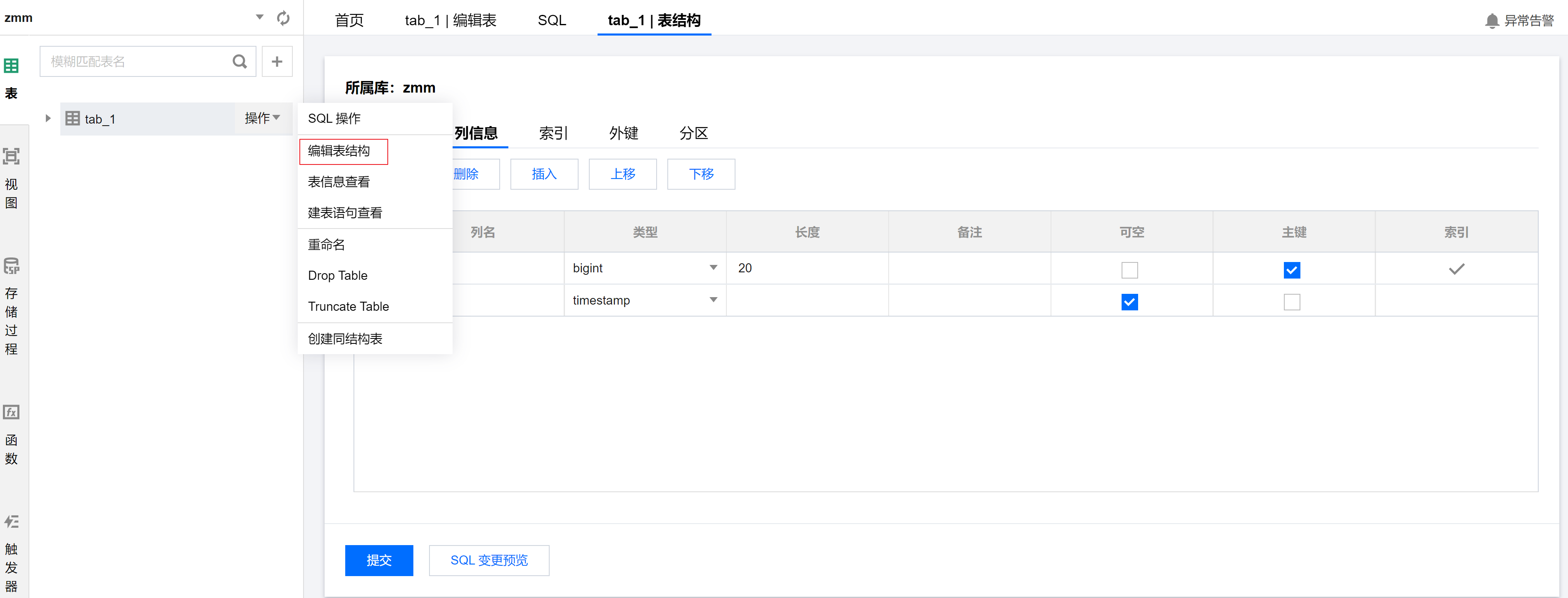Image resolution: width=1568 pixels, height=598 pixels.
Task: Open the timestamp type dropdown
Action: [x=713, y=300]
